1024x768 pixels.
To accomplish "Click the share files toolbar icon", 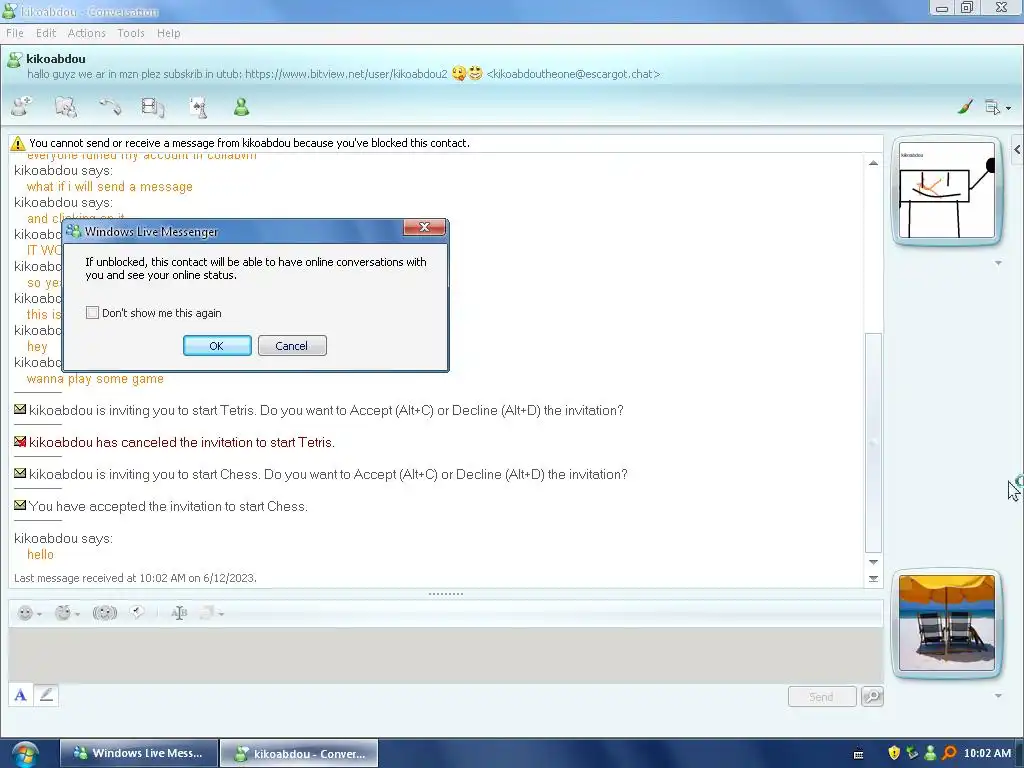I will tap(66, 106).
